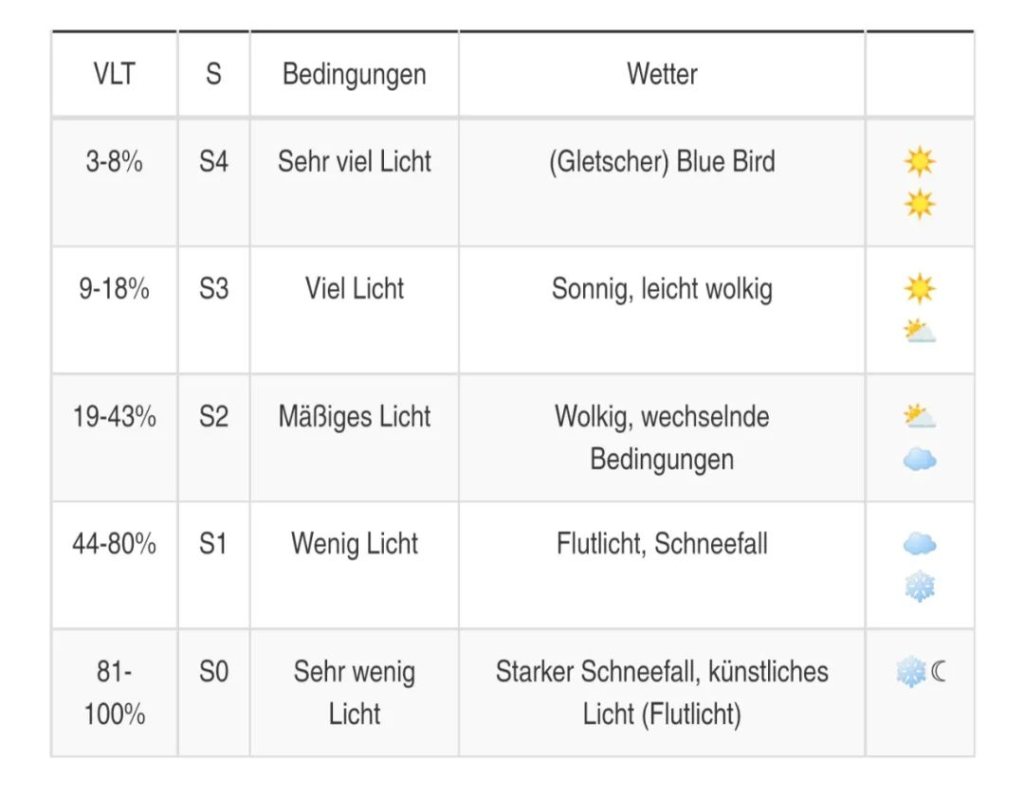
Task: Click the top sun icon in S4 row
Action: pyautogui.click(x=920, y=161)
